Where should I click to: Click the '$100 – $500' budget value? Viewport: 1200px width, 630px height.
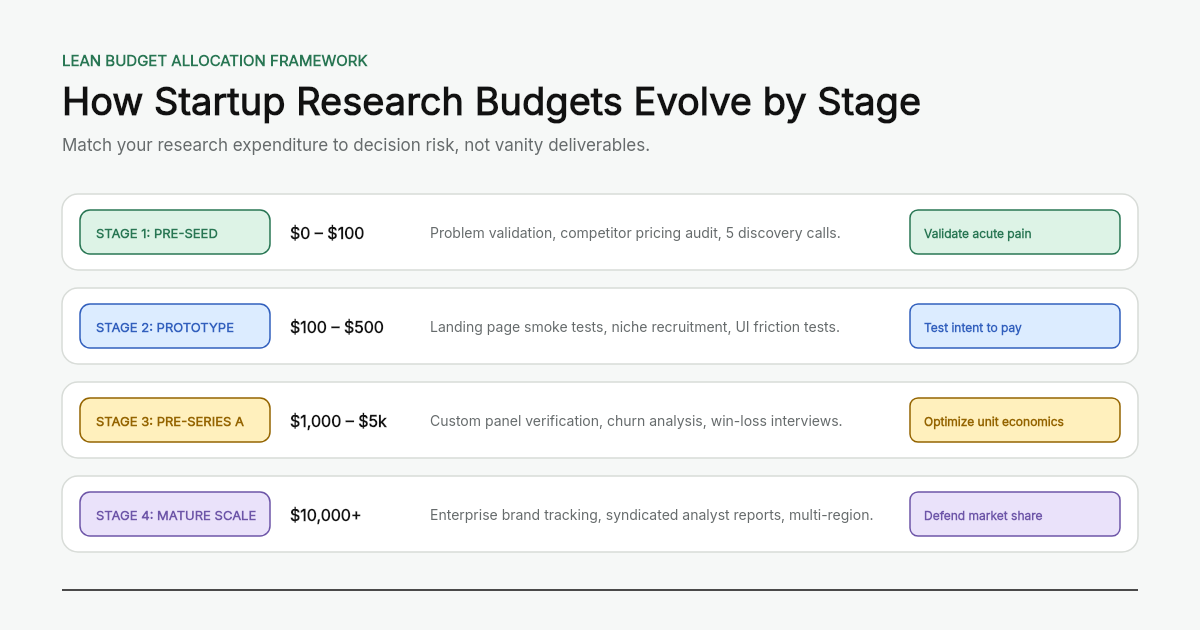point(337,327)
